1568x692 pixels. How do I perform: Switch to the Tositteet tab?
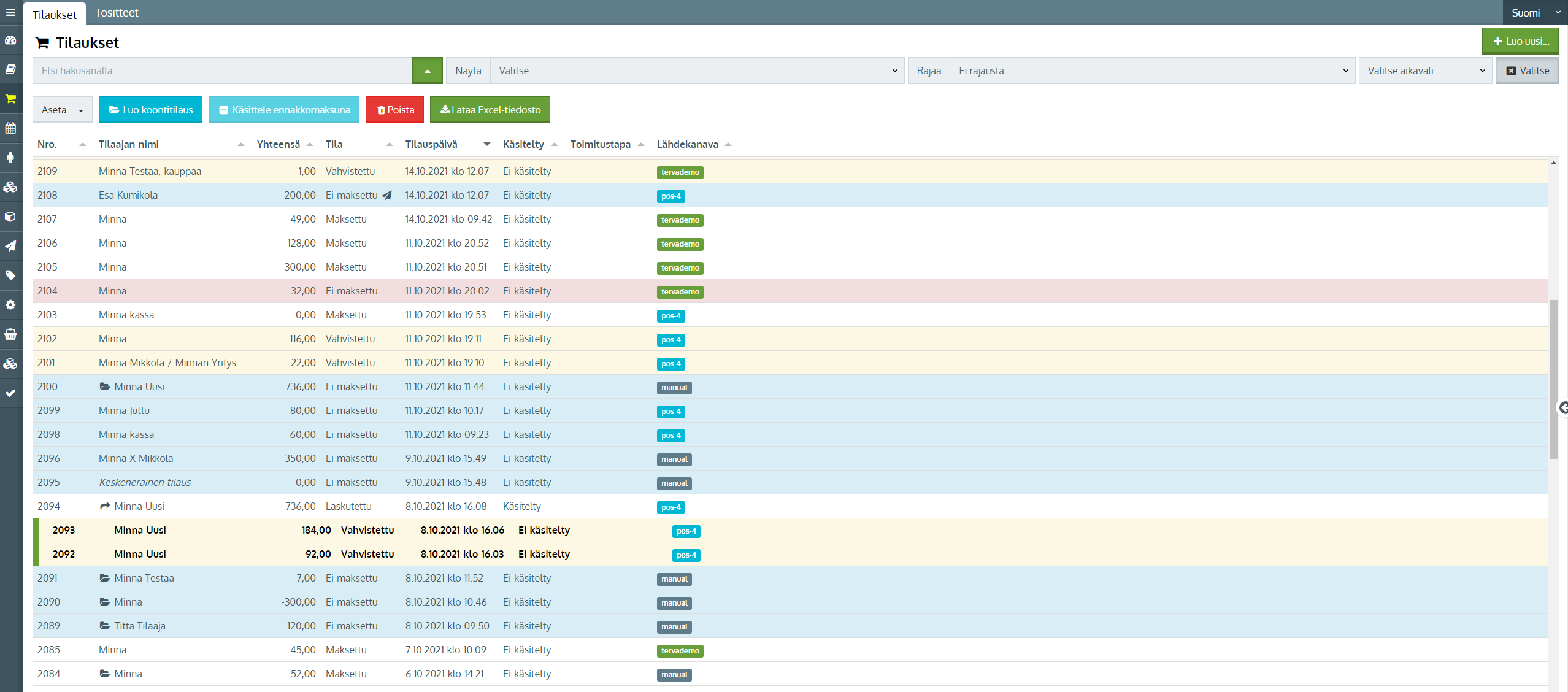click(117, 13)
